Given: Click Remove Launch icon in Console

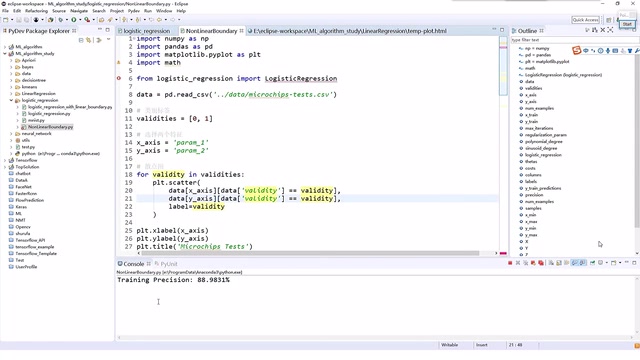Looking at the screenshot, I should point(518,263).
